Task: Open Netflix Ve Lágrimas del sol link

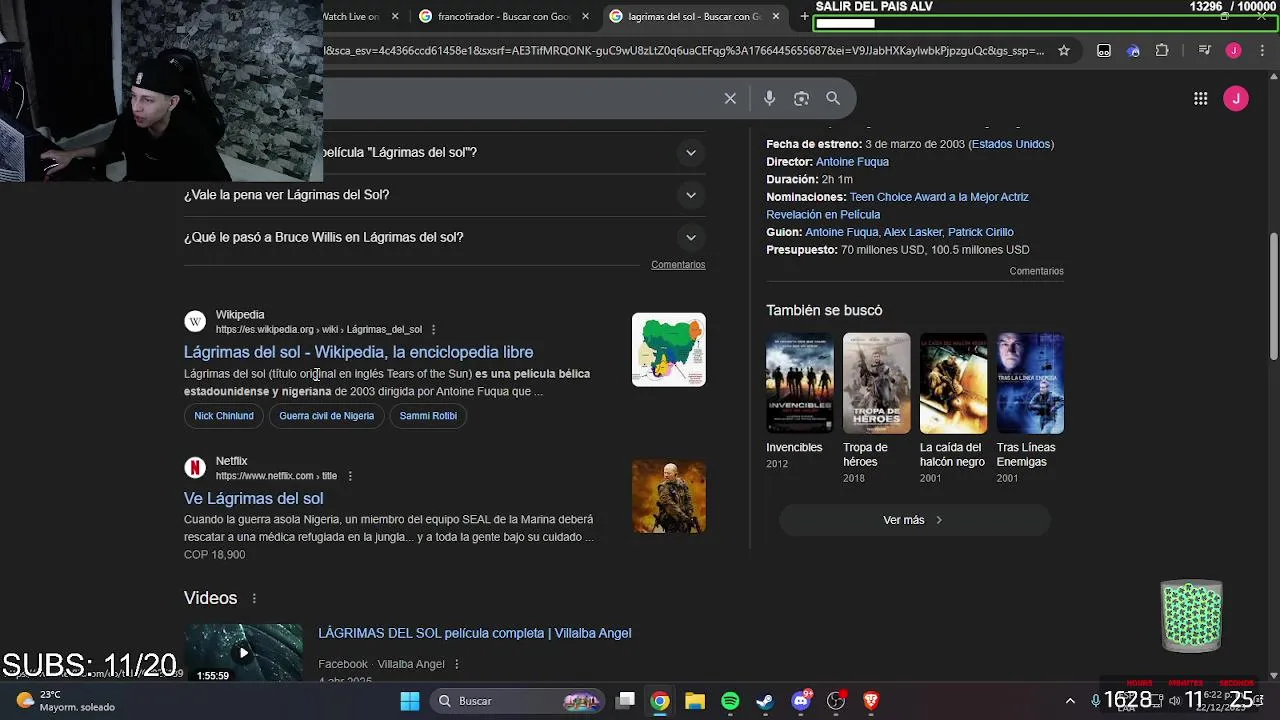Action: coord(253,498)
